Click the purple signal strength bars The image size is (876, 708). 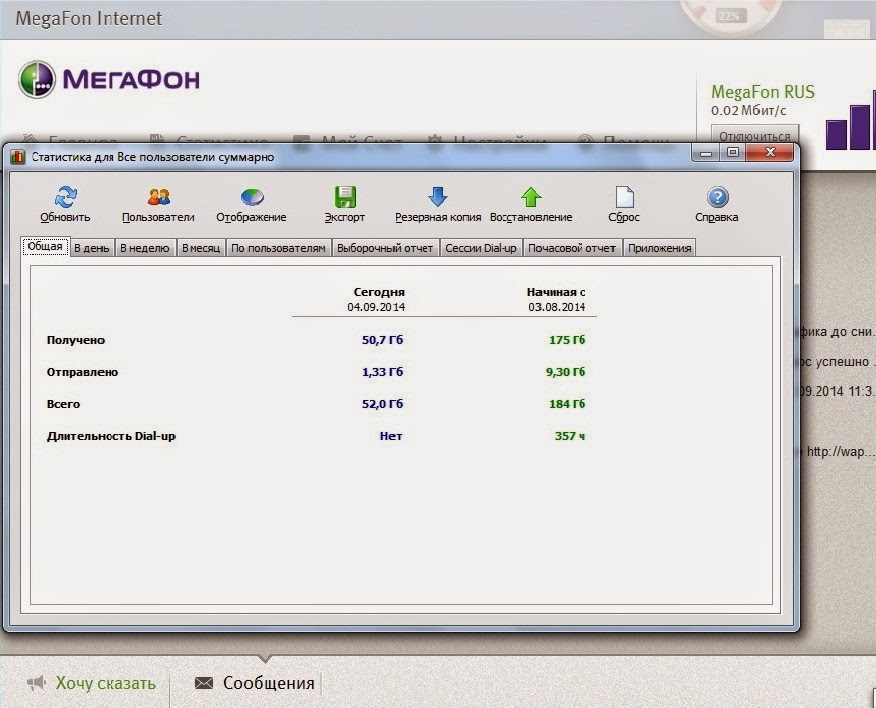(x=850, y=120)
